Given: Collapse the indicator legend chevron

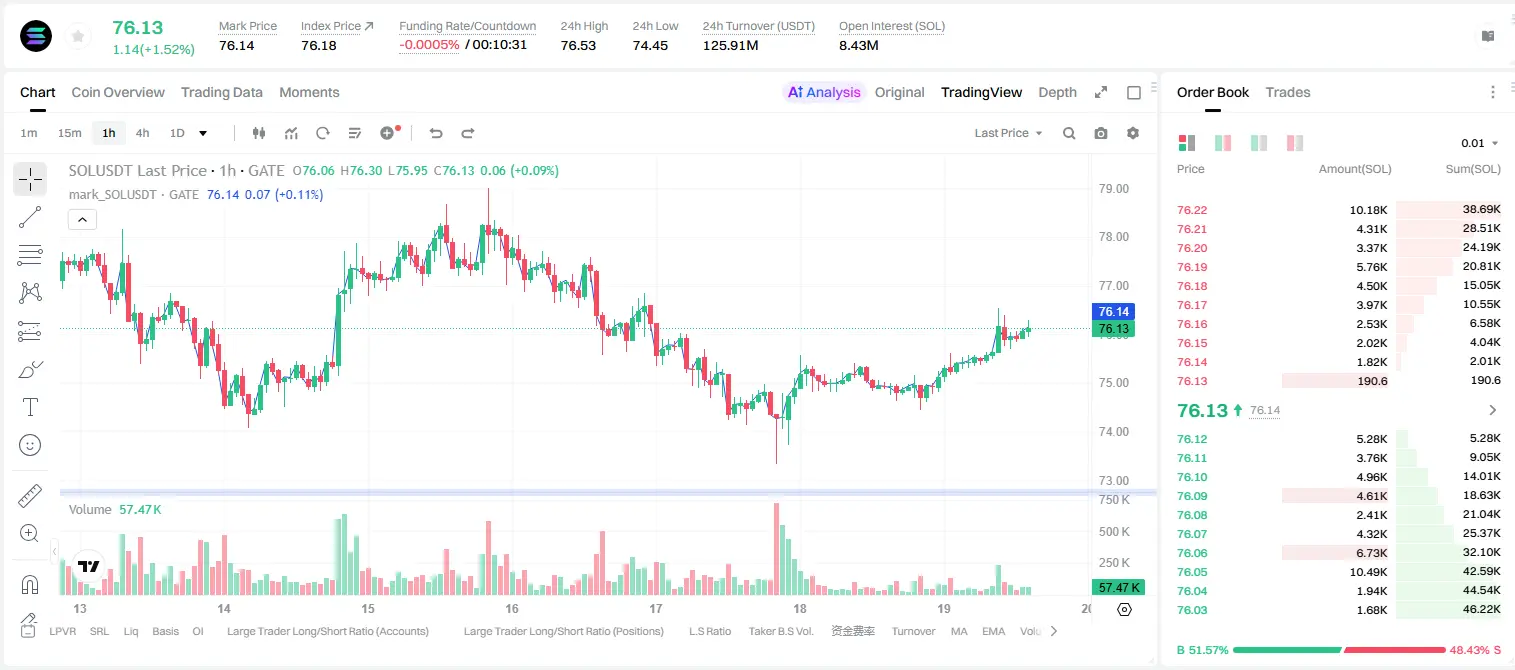Looking at the screenshot, I should (82, 219).
